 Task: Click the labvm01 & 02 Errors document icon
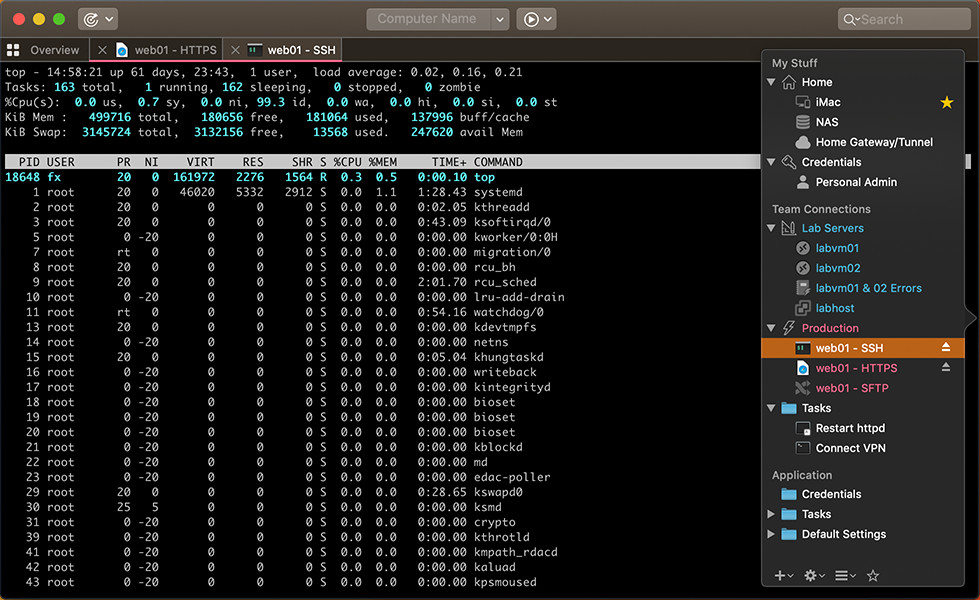point(802,288)
